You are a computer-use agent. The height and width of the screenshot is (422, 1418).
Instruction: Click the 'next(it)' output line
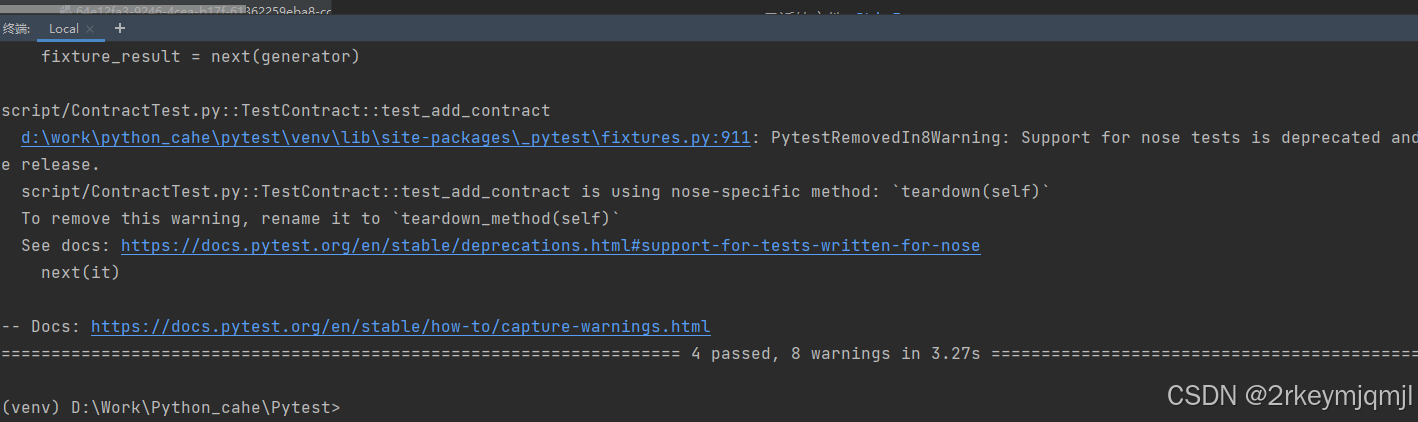[x=80, y=273]
